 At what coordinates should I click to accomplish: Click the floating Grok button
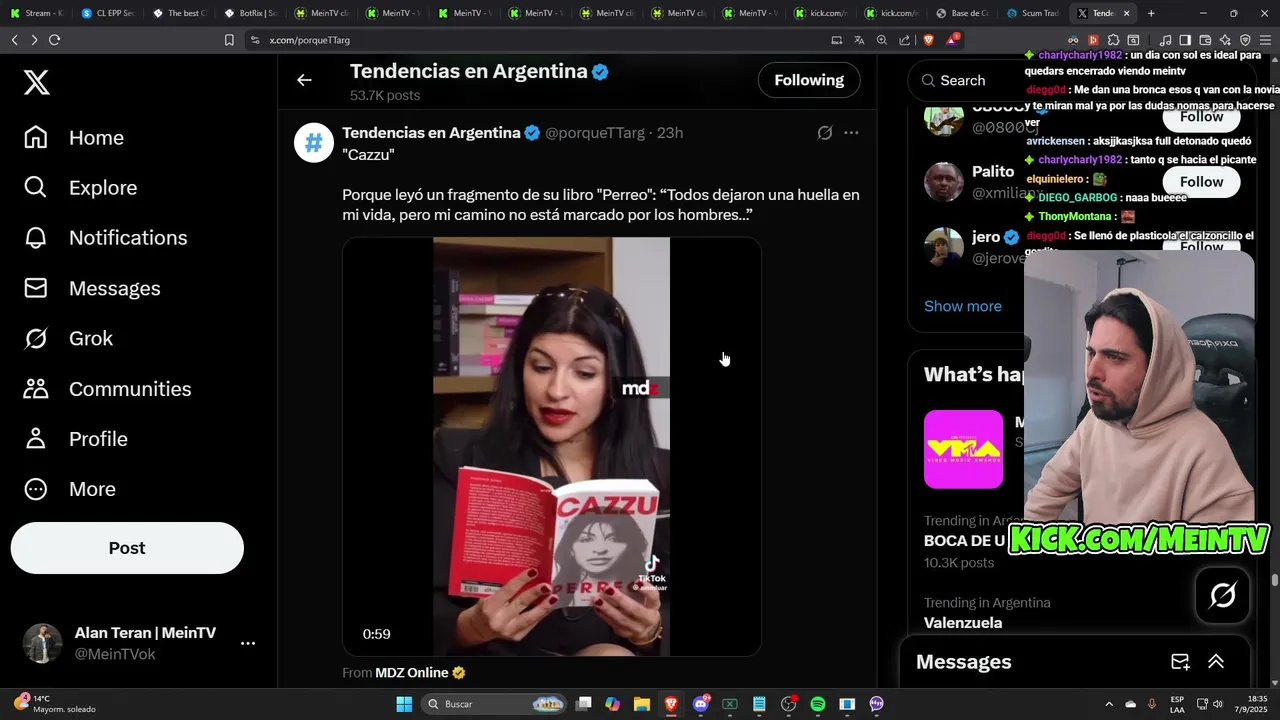pos(1222,596)
